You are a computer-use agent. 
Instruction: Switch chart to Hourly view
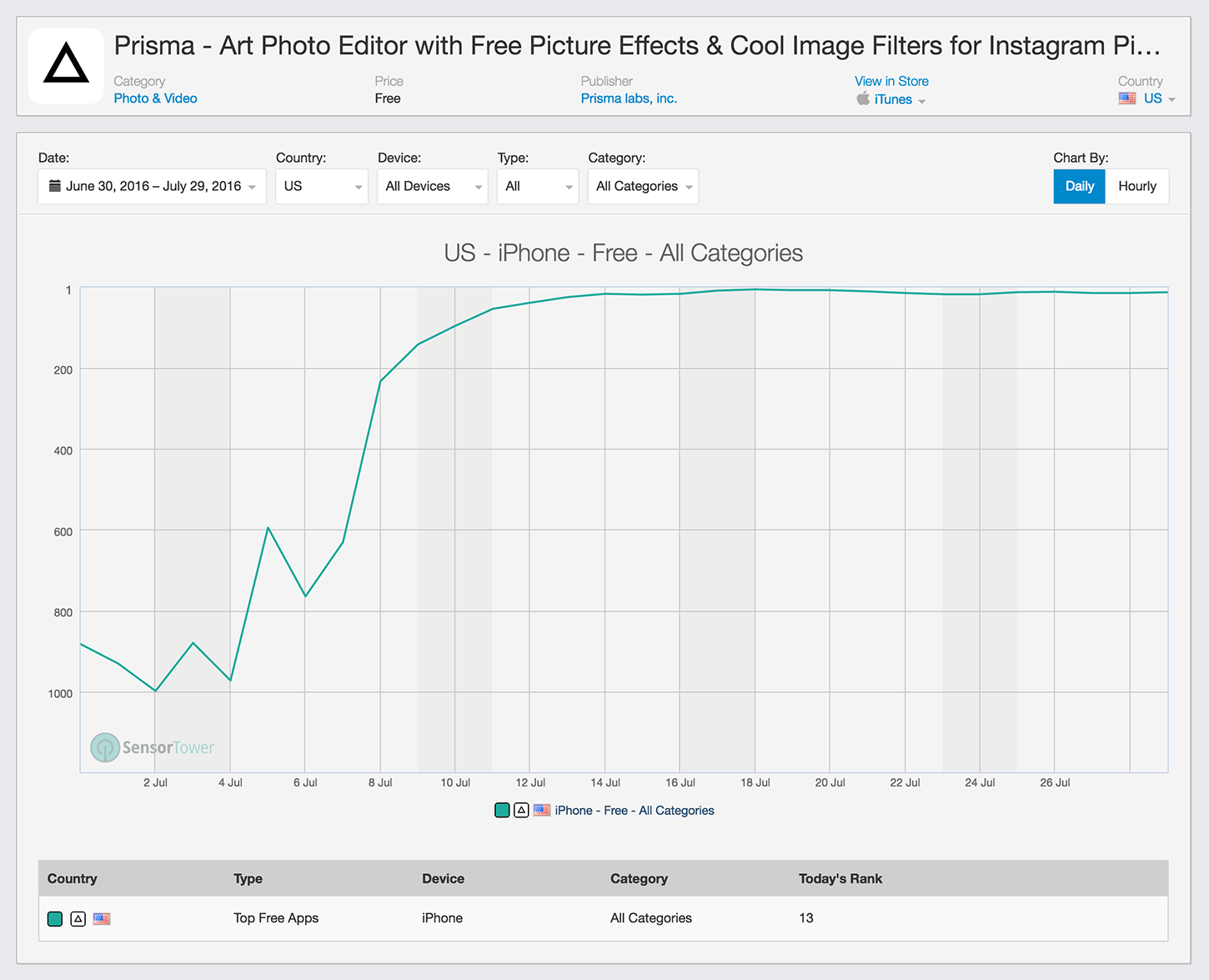(x=1136, y=186)
